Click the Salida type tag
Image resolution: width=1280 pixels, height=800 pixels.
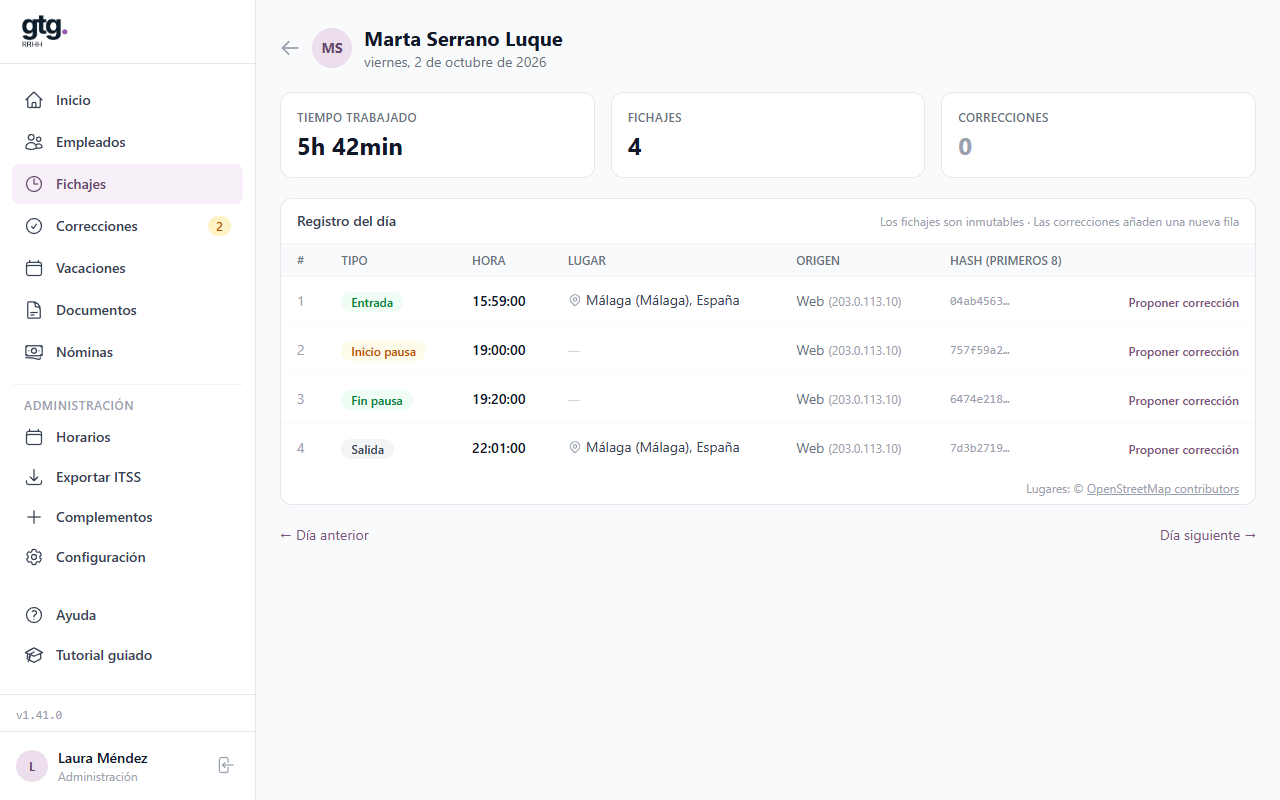coord(367,449)
